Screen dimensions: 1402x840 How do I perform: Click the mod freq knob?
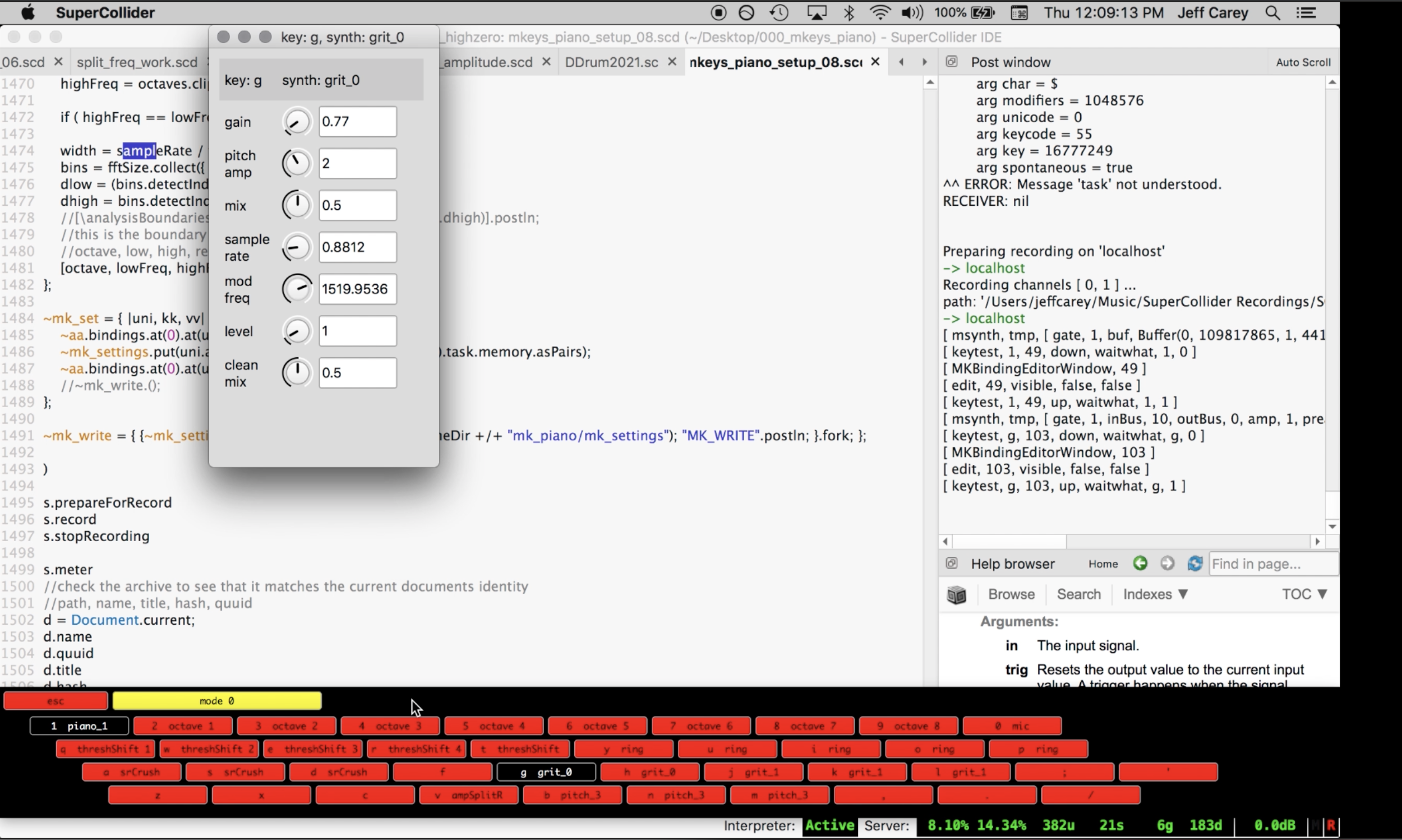pos(297,289)
